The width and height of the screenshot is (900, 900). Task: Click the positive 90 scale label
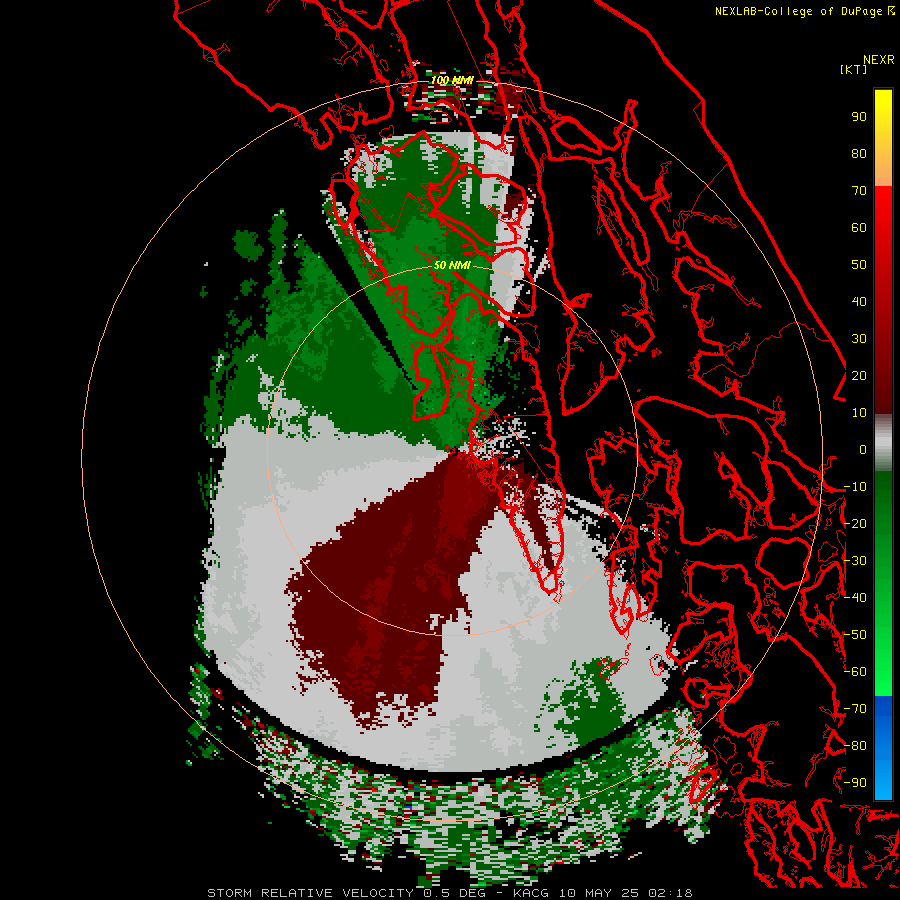pyautogui.click(x=859, y=117)
